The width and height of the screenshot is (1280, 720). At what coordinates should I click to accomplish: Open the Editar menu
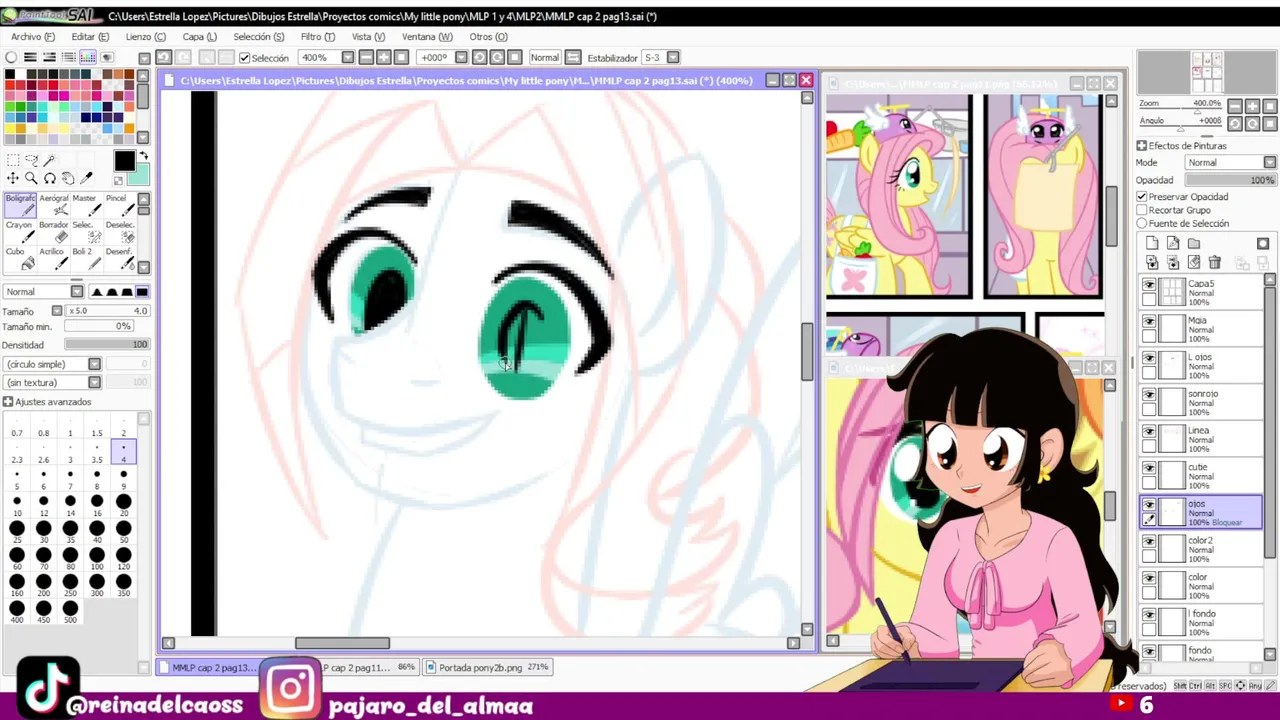[90, 37]
